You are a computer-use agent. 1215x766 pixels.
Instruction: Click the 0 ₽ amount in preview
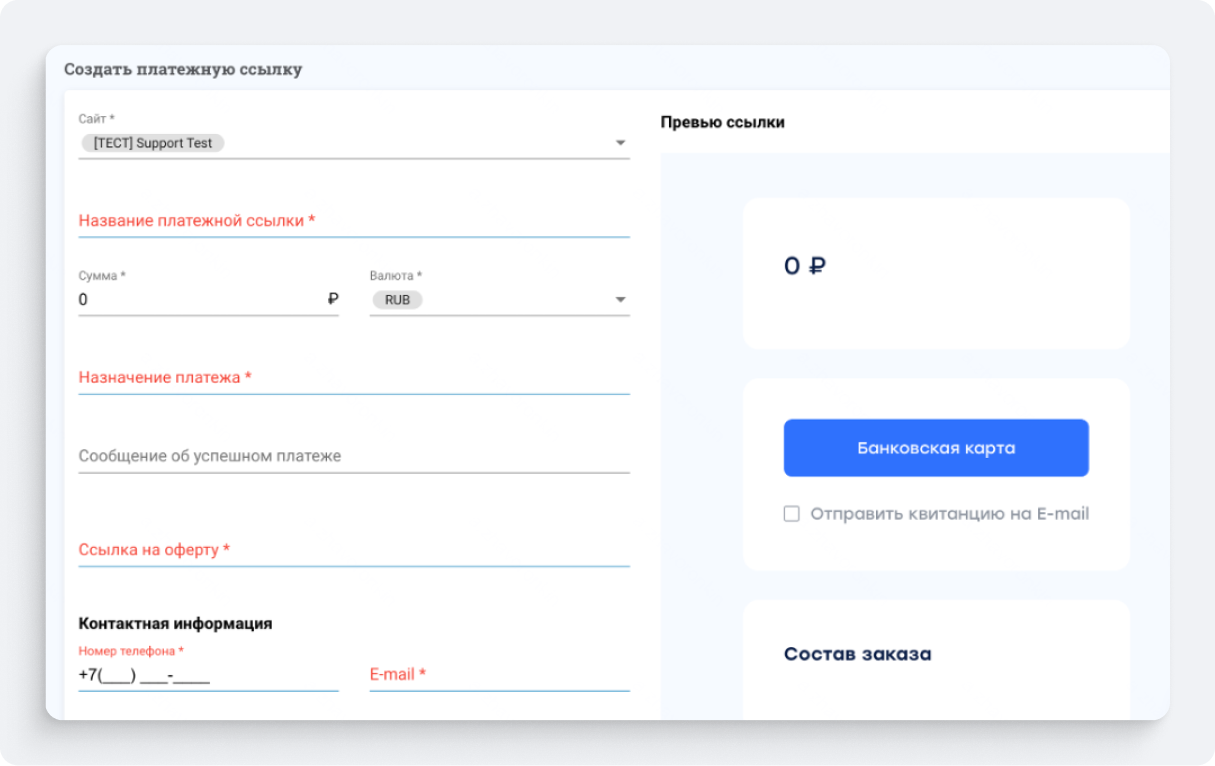(804, 266)
